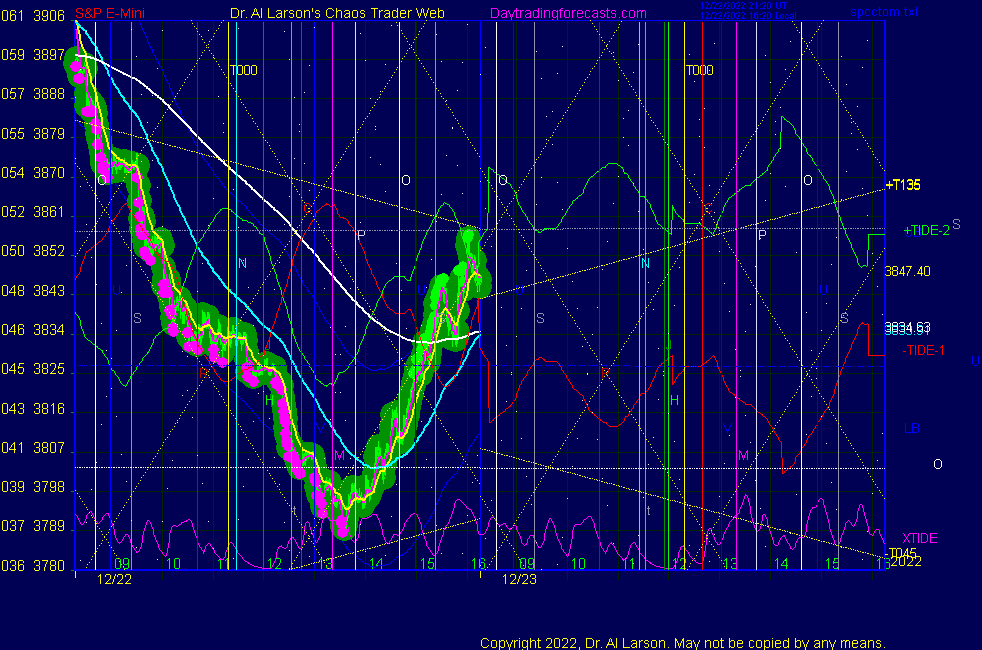Image resolution: width=982 pixels, height=650 pixels.
Task: Click the 059 3897 price axis label
Action: tap(33, 55)
